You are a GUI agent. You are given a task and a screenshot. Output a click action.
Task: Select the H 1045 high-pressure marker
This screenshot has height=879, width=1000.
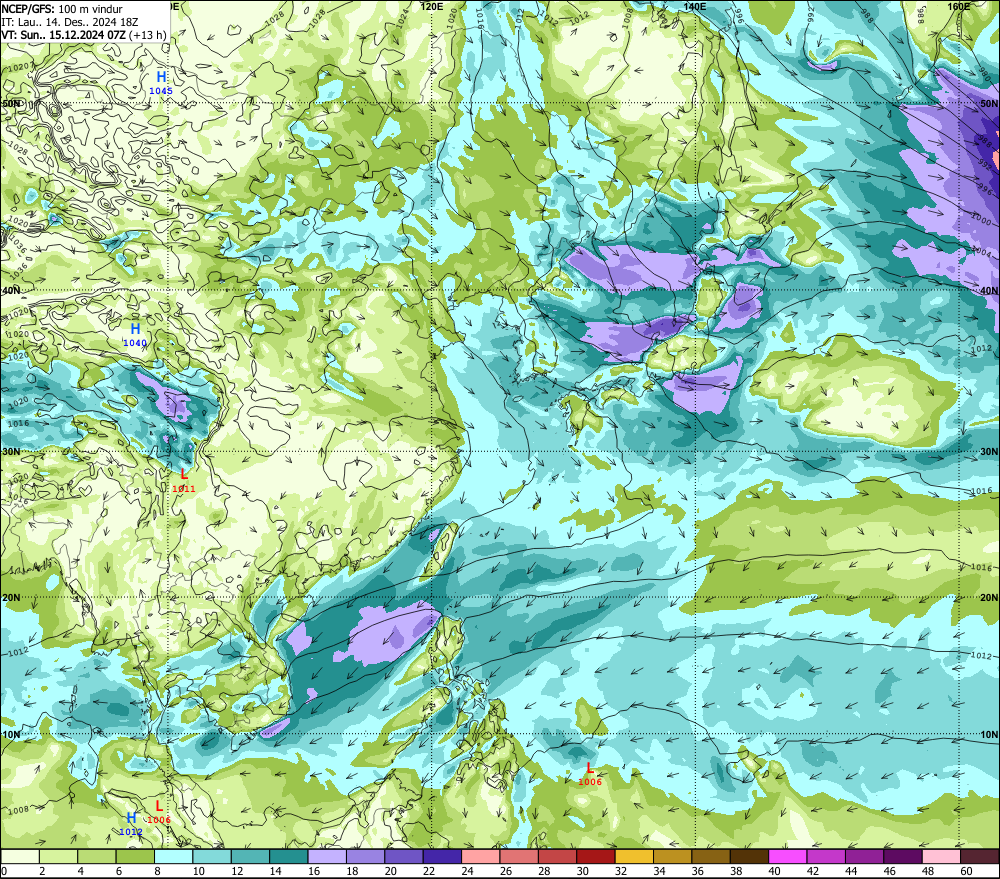[x=161, y=83]
